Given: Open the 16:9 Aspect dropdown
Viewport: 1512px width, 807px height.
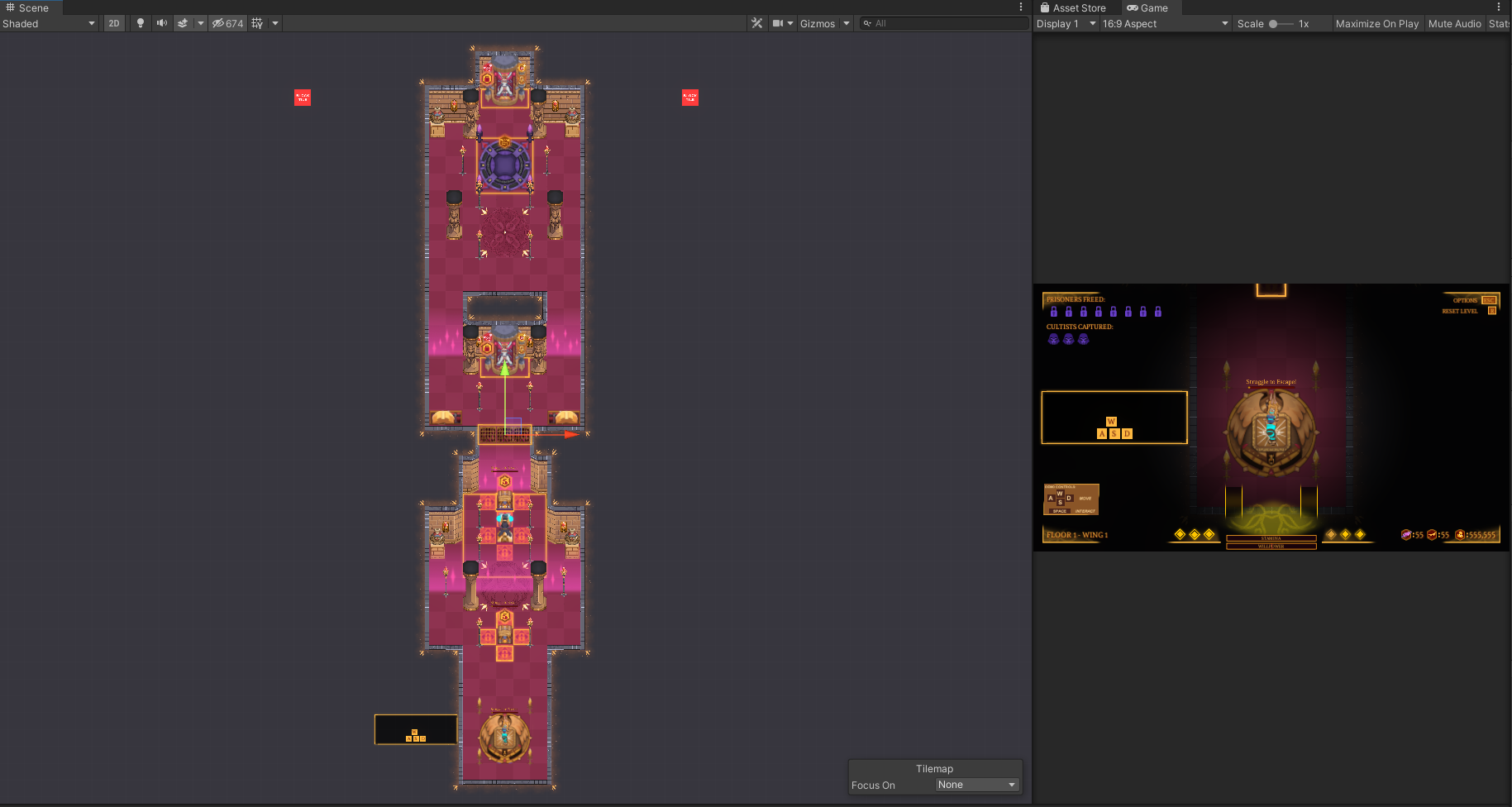Looking at the screenshot, I should tap(1166, 23).
